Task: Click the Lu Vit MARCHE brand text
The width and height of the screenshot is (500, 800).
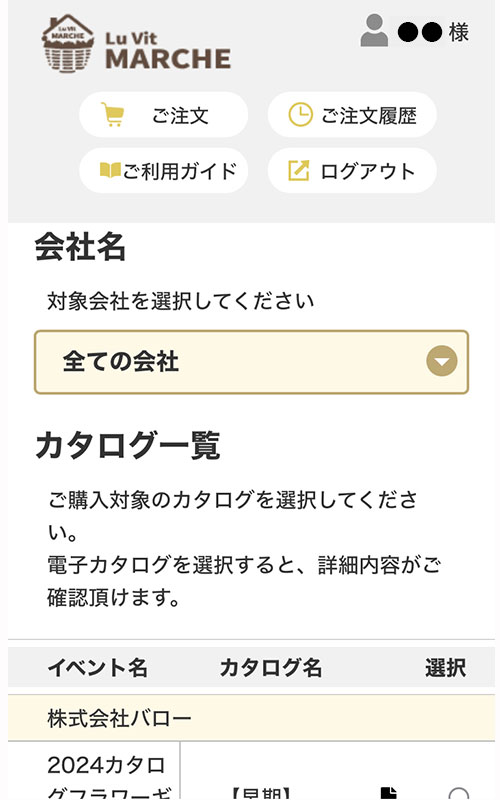Action: click(168, 51)
